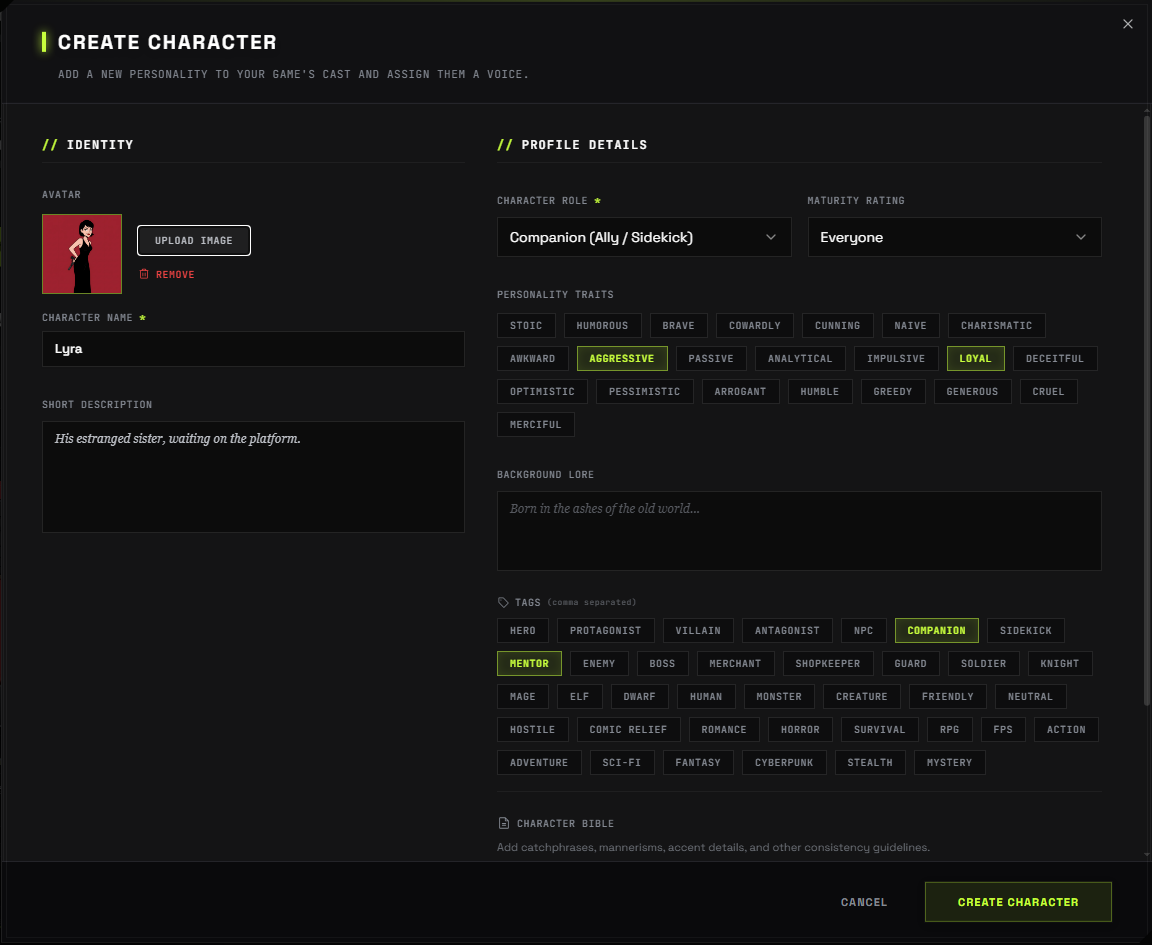
Task: Toggle the Companion tag off
Action: point(936,630)
